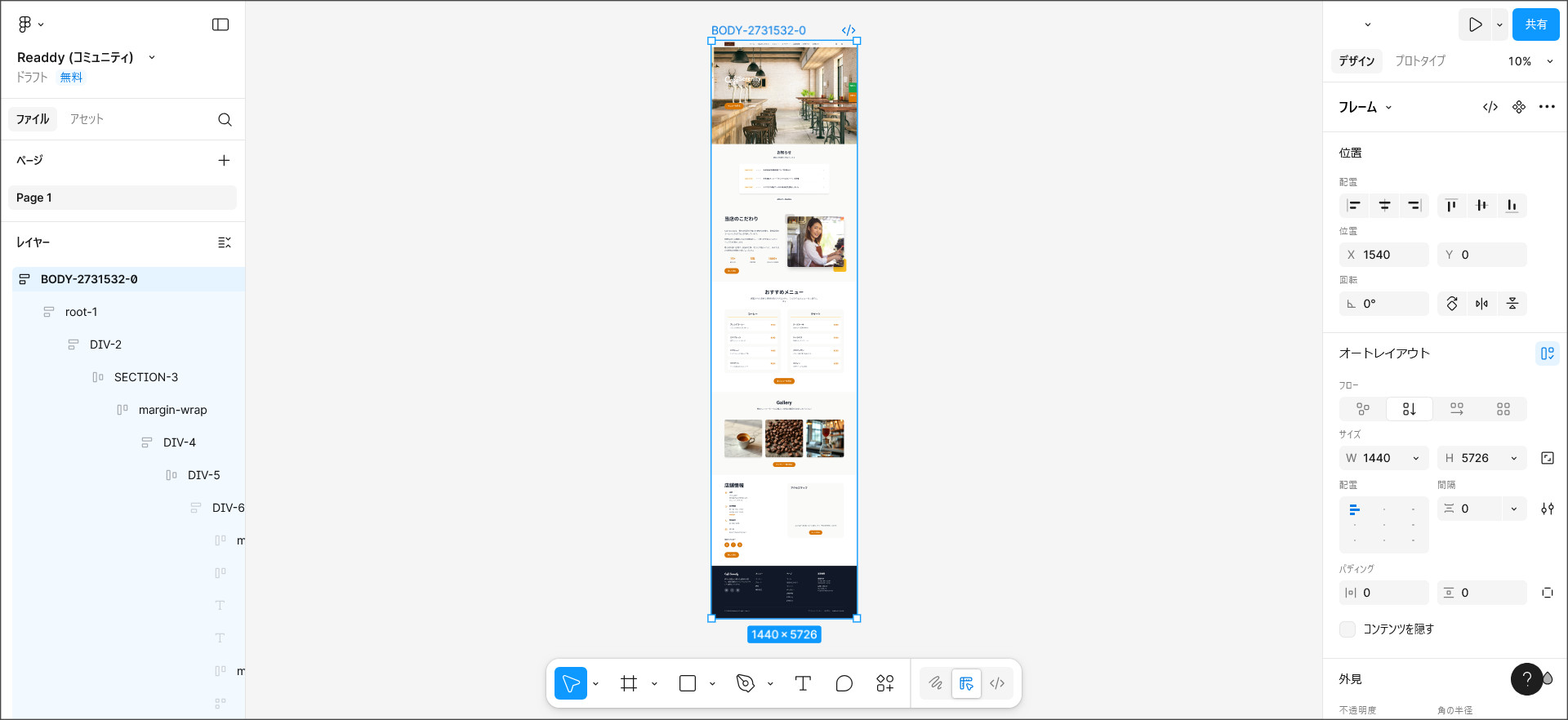Viewport: 1568px width, 720px height.
Task: Toggle sidebar visibility icon
Action: click(x=220, y=24)
